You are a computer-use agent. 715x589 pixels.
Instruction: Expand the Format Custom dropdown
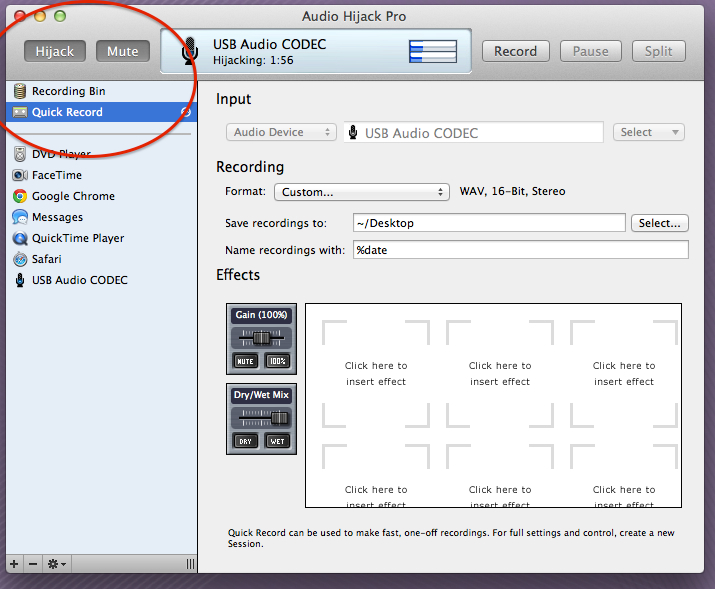[x=362, y=192]
